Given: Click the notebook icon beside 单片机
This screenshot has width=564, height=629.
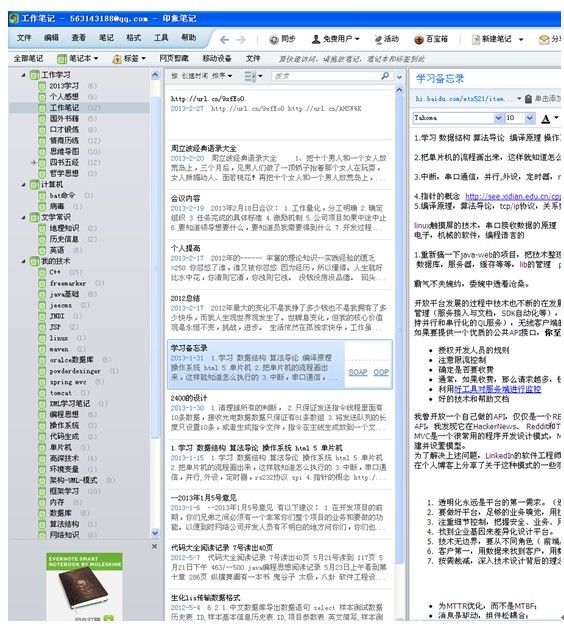Looking at the screenshot, I should pyautogui.click(x=42, y=447).
